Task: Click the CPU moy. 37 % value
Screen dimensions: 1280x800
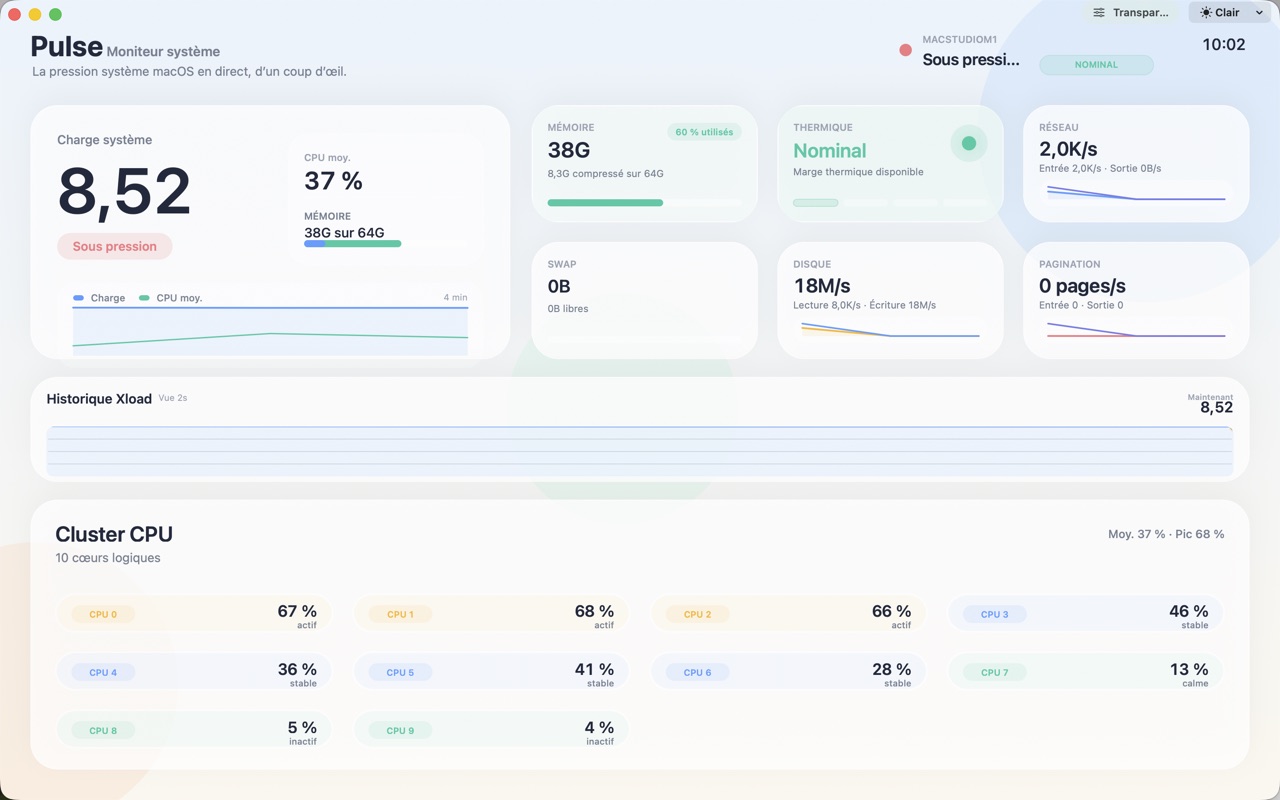Action: coord(333,181)
